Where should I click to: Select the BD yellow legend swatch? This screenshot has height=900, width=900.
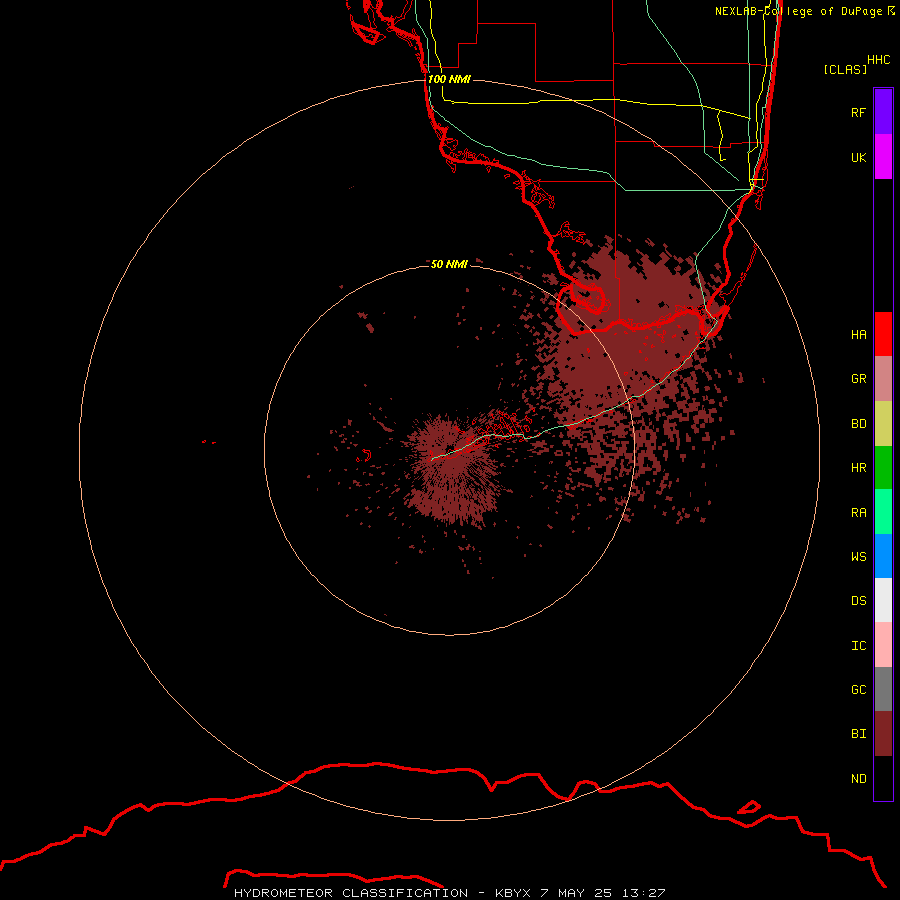[x=883, y=424]
